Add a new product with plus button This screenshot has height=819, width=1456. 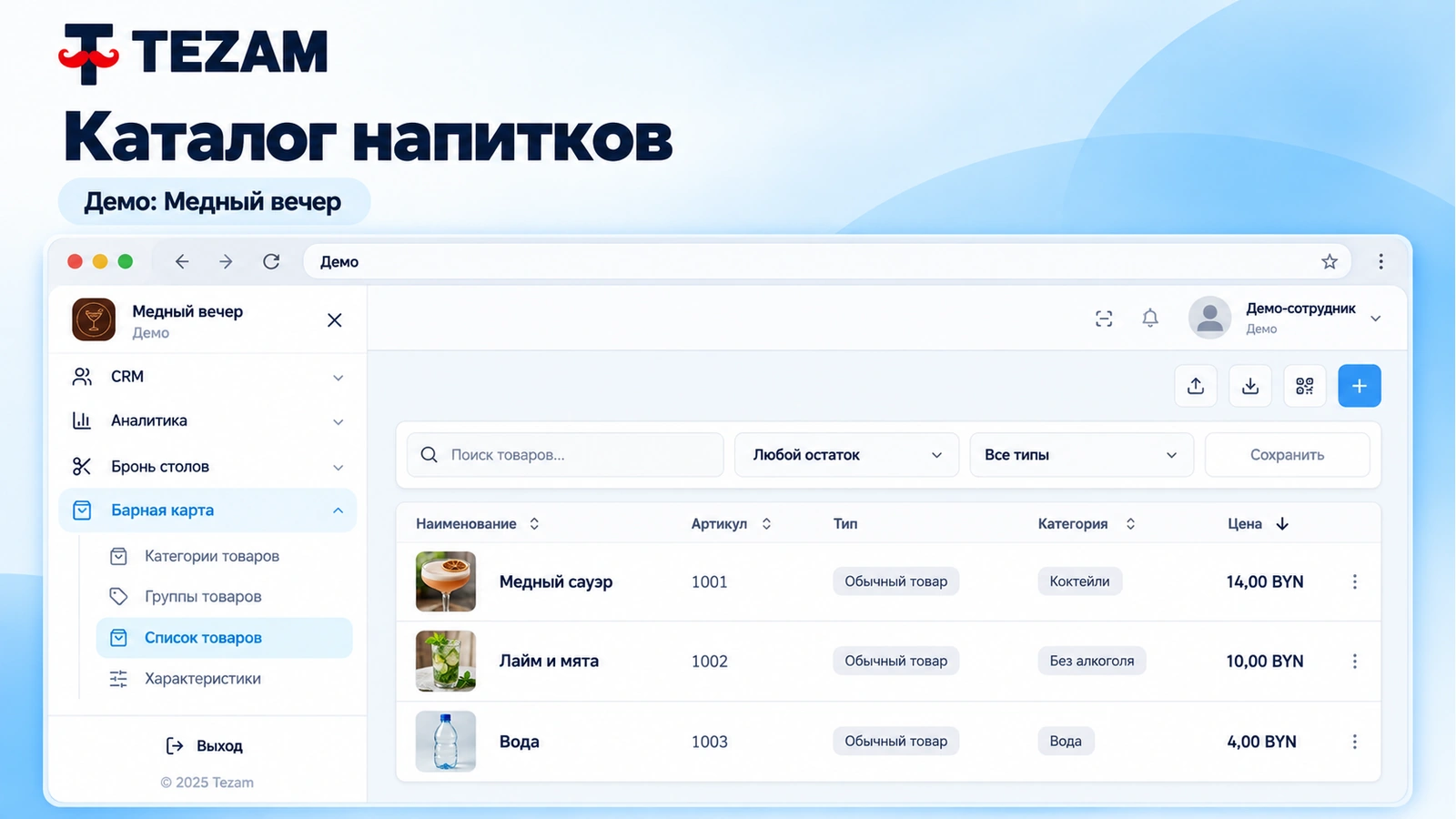1360,386
